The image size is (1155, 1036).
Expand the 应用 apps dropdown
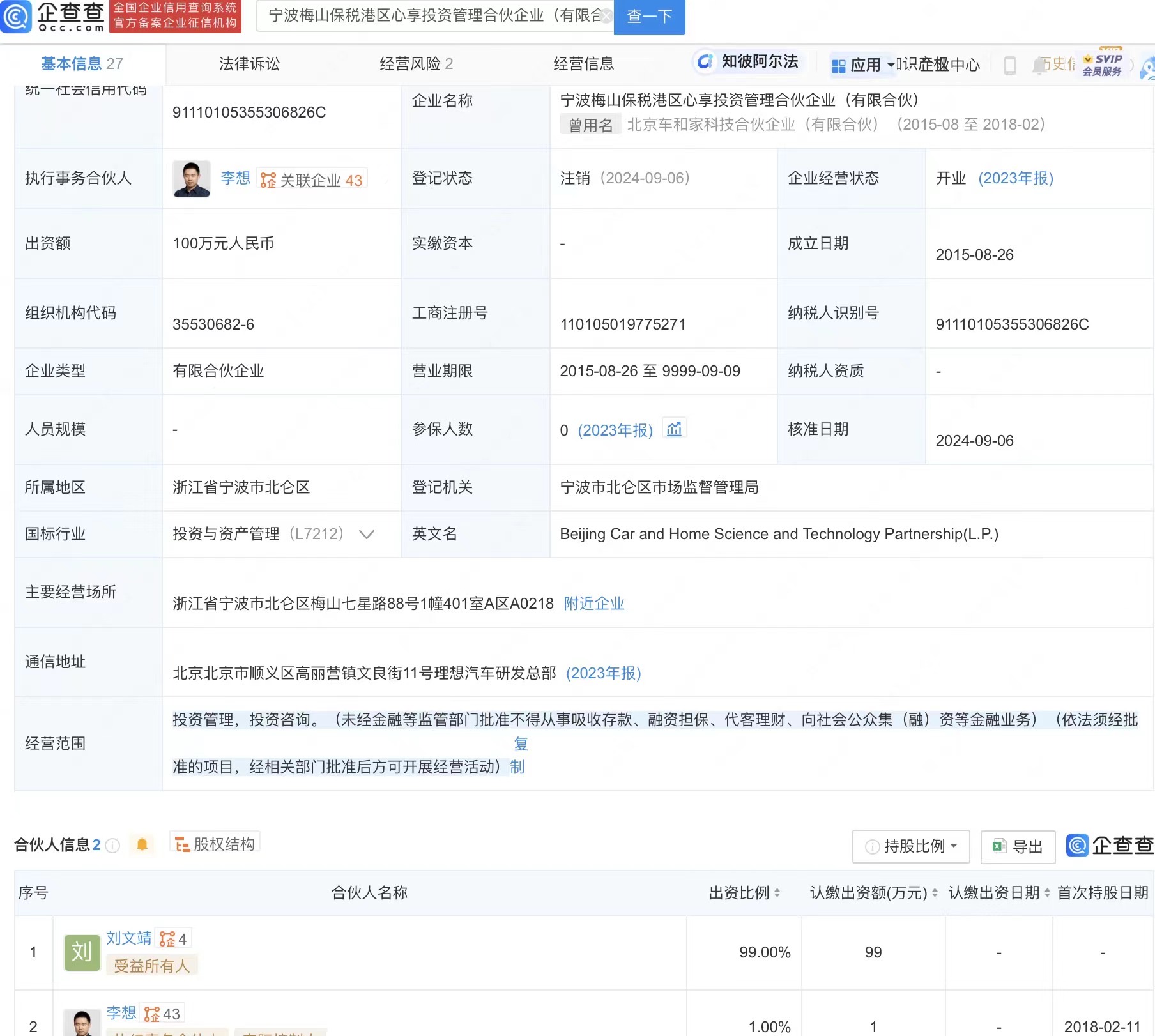tap(863, 65)
